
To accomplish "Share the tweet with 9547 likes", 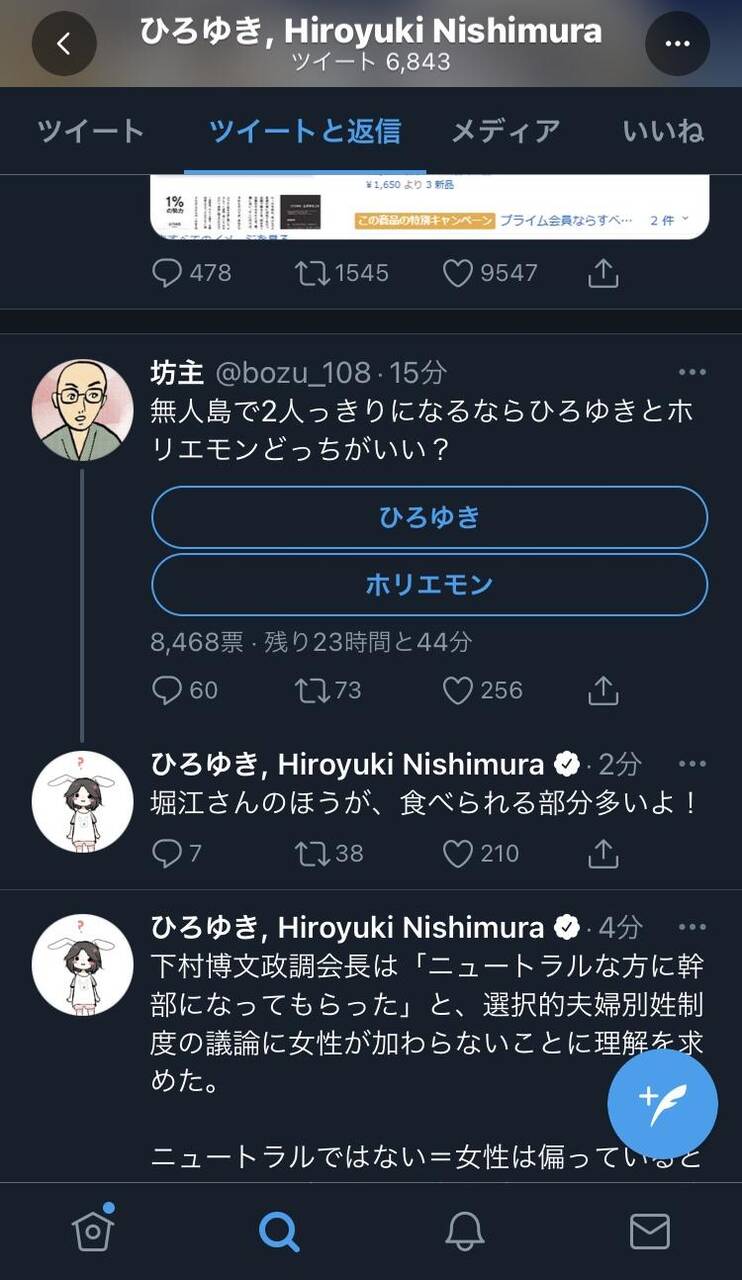I will pyautogui.click(x=603, y=273).
